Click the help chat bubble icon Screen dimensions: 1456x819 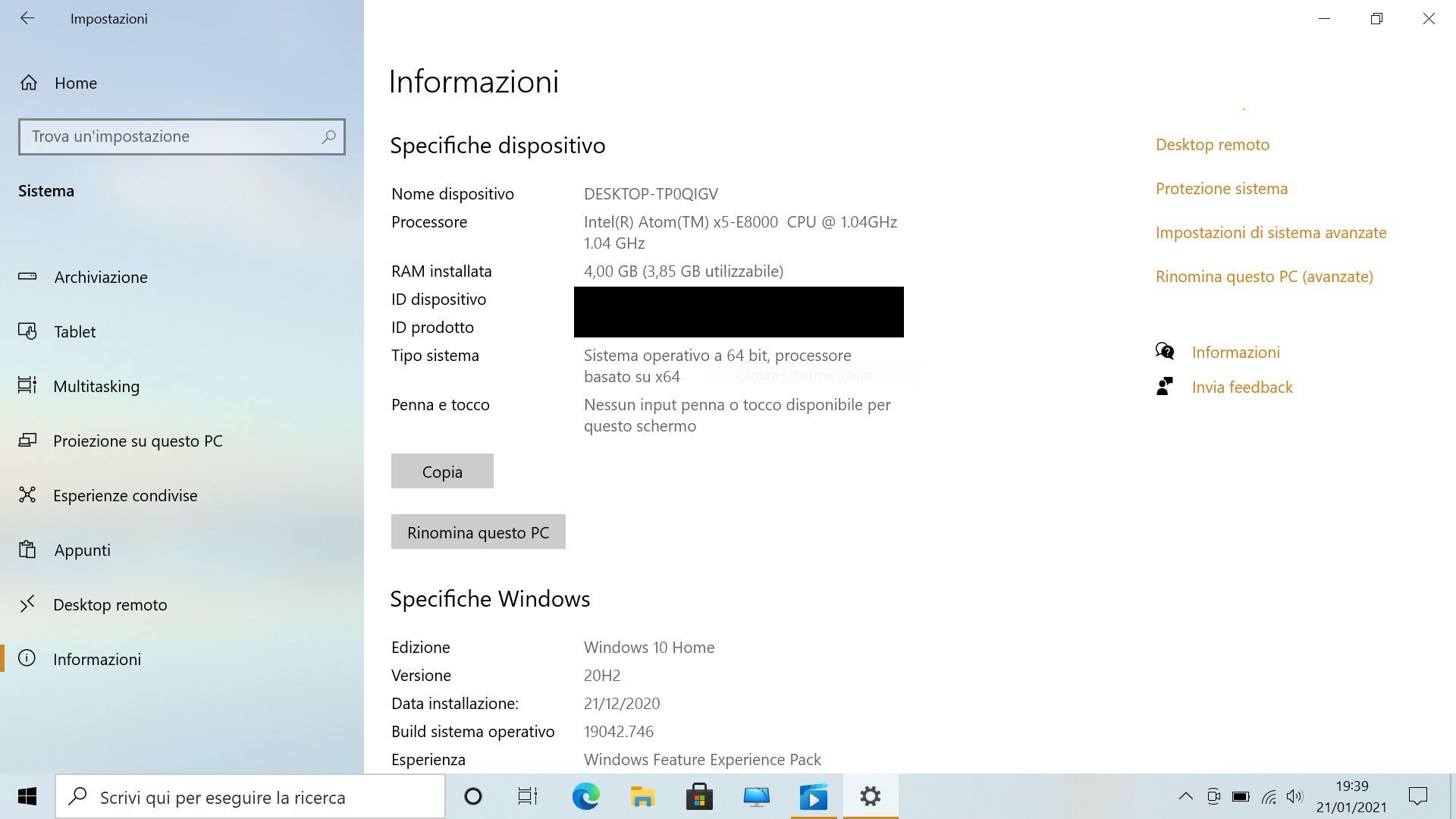tap(1165, 351)
